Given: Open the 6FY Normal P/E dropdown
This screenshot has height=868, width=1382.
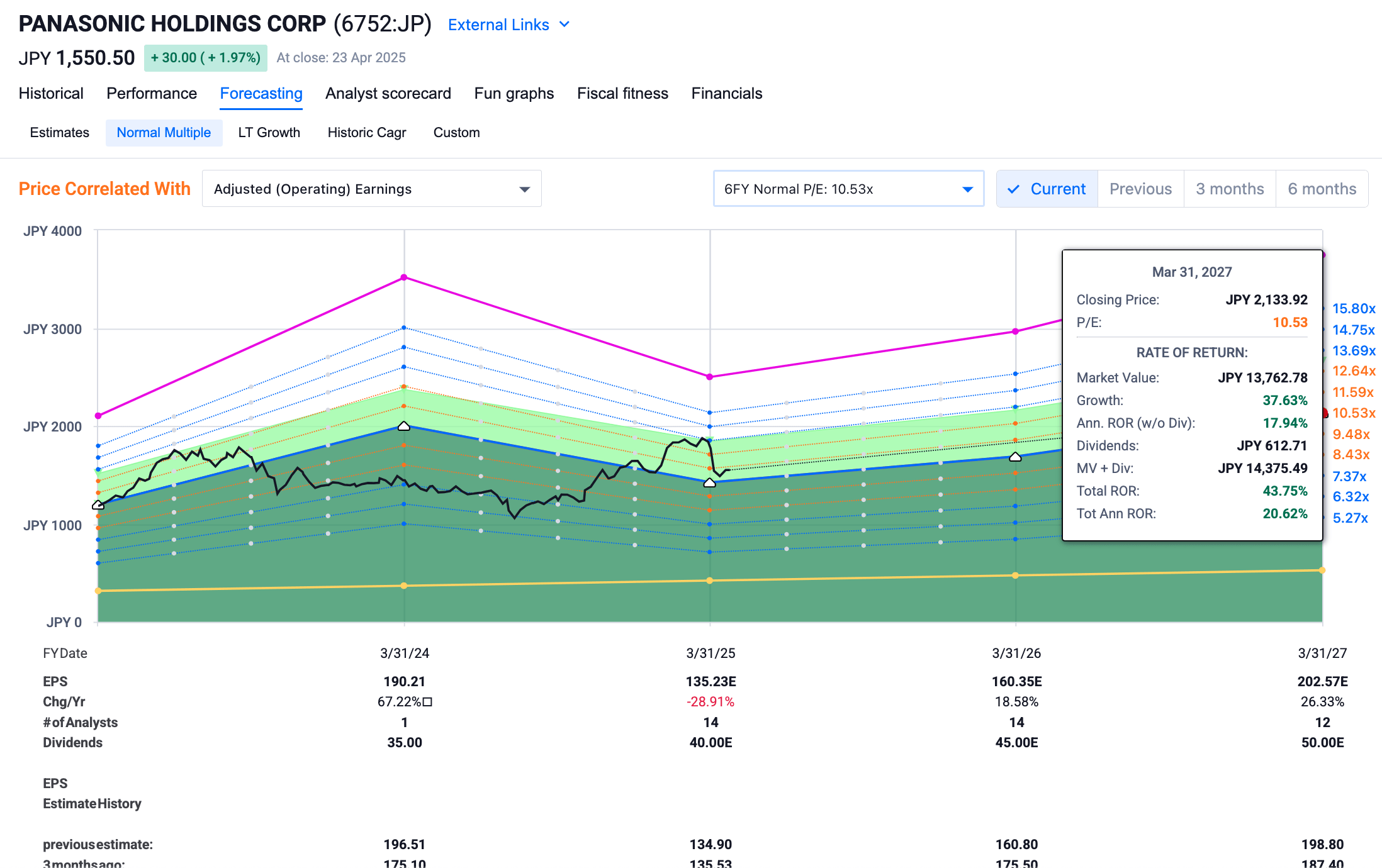Looking at the screenshot, I should pos(848,189).
